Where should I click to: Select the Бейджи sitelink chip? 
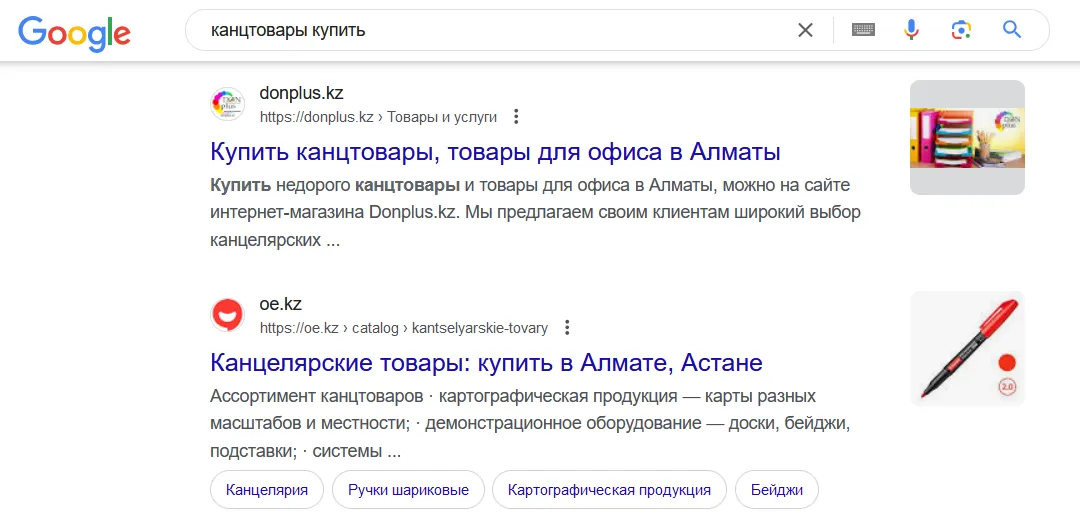click(x=777, y=490)
